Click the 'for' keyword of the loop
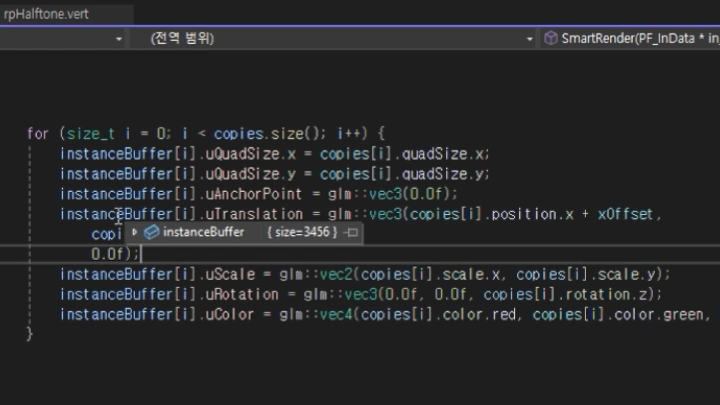 (x=38, y=134)
